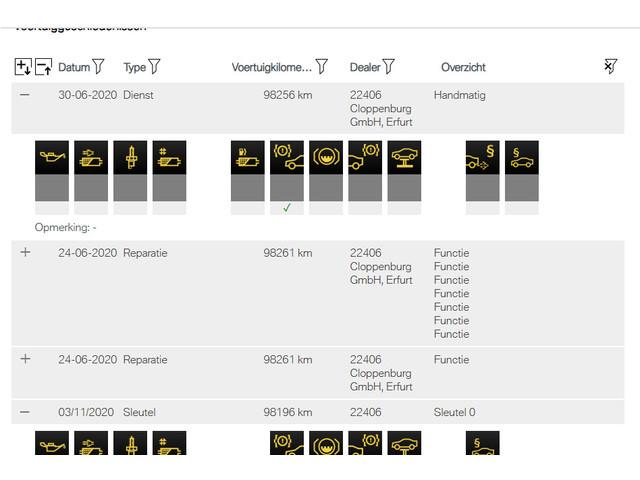Click the brake fluid icon in Sleutel row

point(326,443)
